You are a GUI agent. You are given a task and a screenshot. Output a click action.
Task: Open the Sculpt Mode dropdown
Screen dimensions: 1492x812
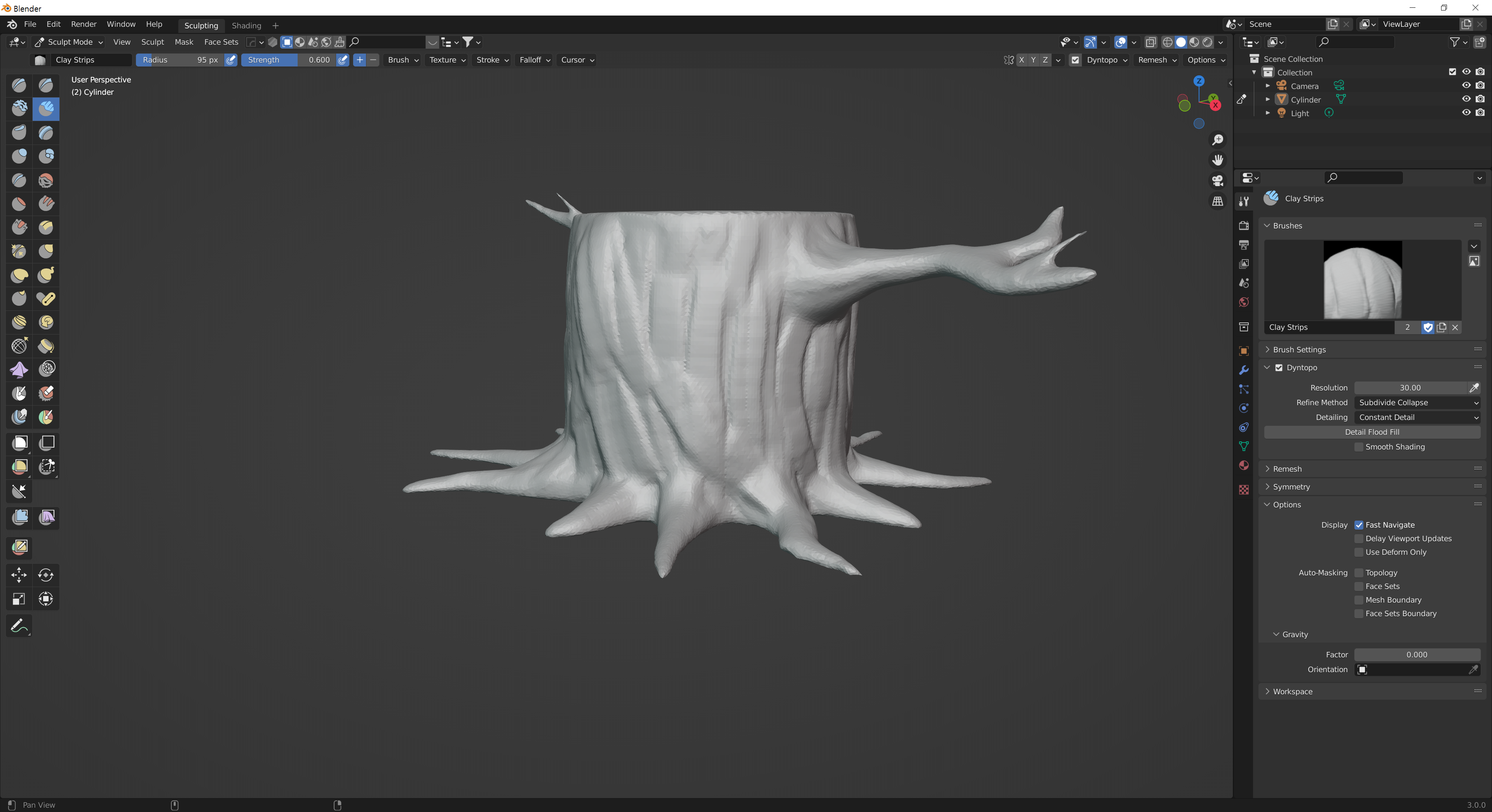tap(69, 42)
